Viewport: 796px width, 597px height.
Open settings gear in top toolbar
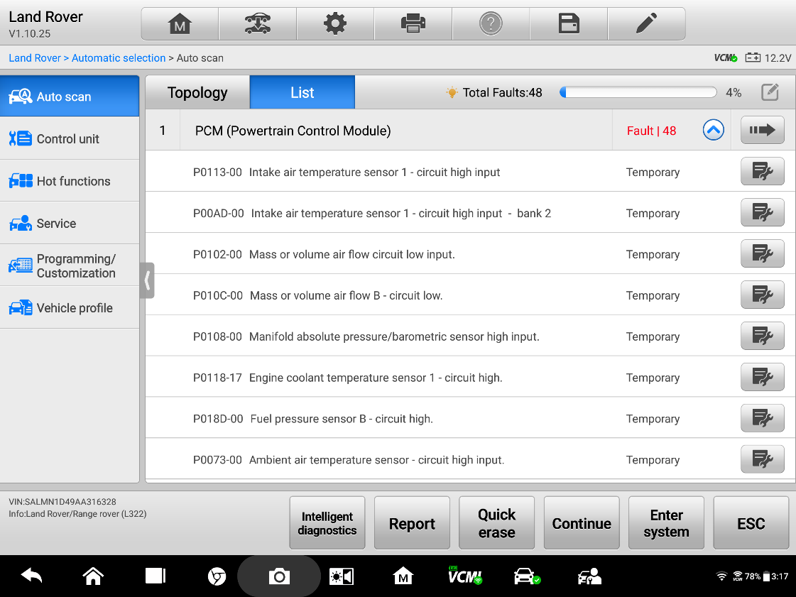point(335,24)
